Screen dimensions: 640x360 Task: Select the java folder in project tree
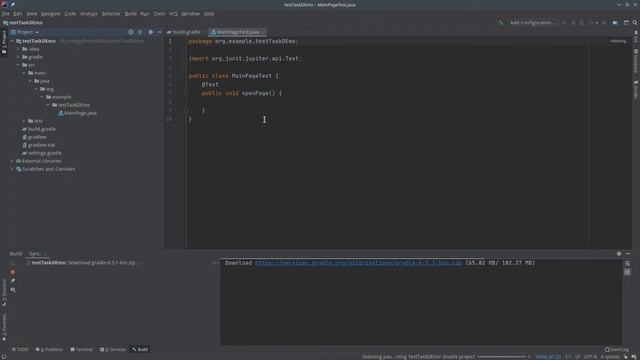pyautogui.click(x=42, y=81)
